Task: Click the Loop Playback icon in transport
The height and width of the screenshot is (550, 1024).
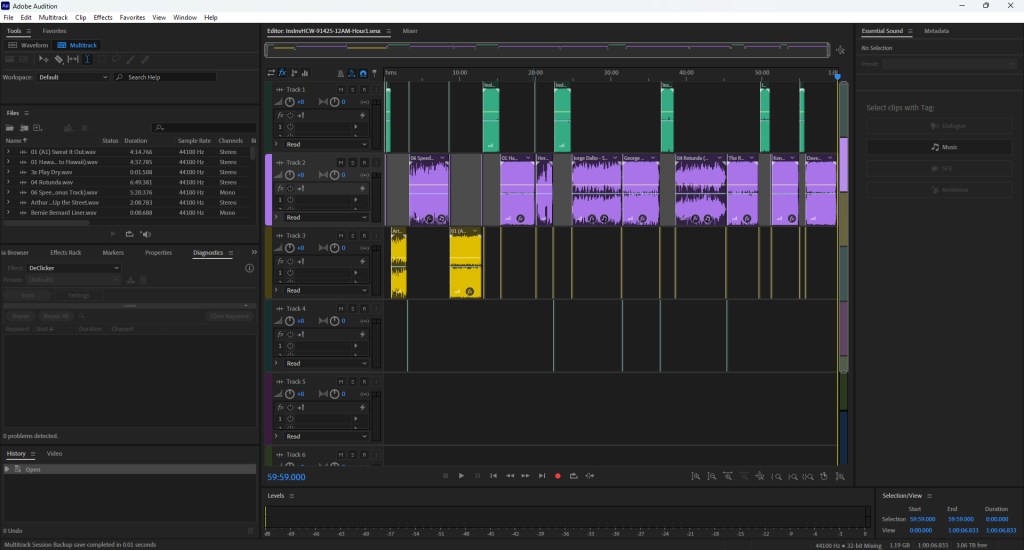Action: pyautogui.click(x=573, y=476)
